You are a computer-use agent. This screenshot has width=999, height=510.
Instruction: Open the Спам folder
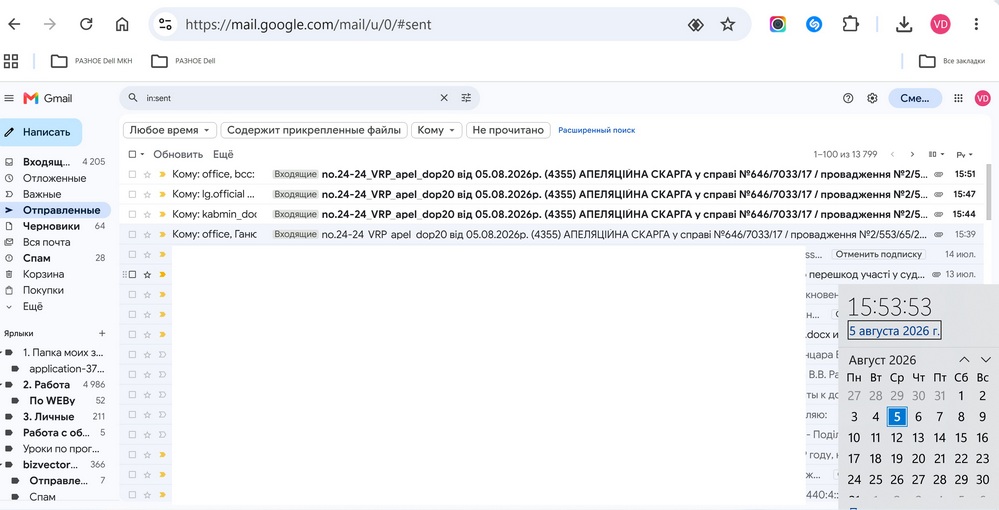pos(36,258)
